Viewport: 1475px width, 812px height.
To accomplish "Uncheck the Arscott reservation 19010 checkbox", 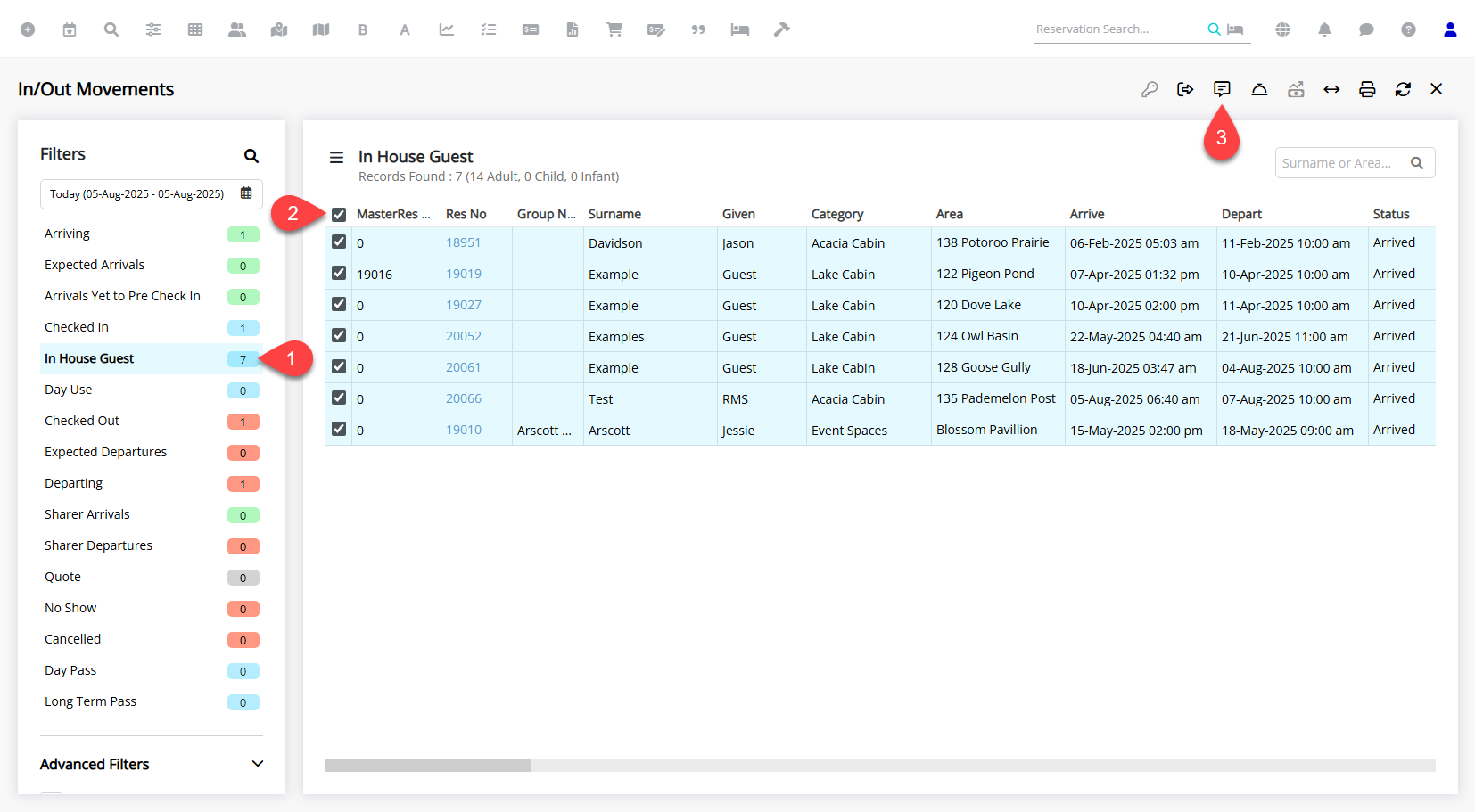I will pyautogui.click(x=339, y=429).
